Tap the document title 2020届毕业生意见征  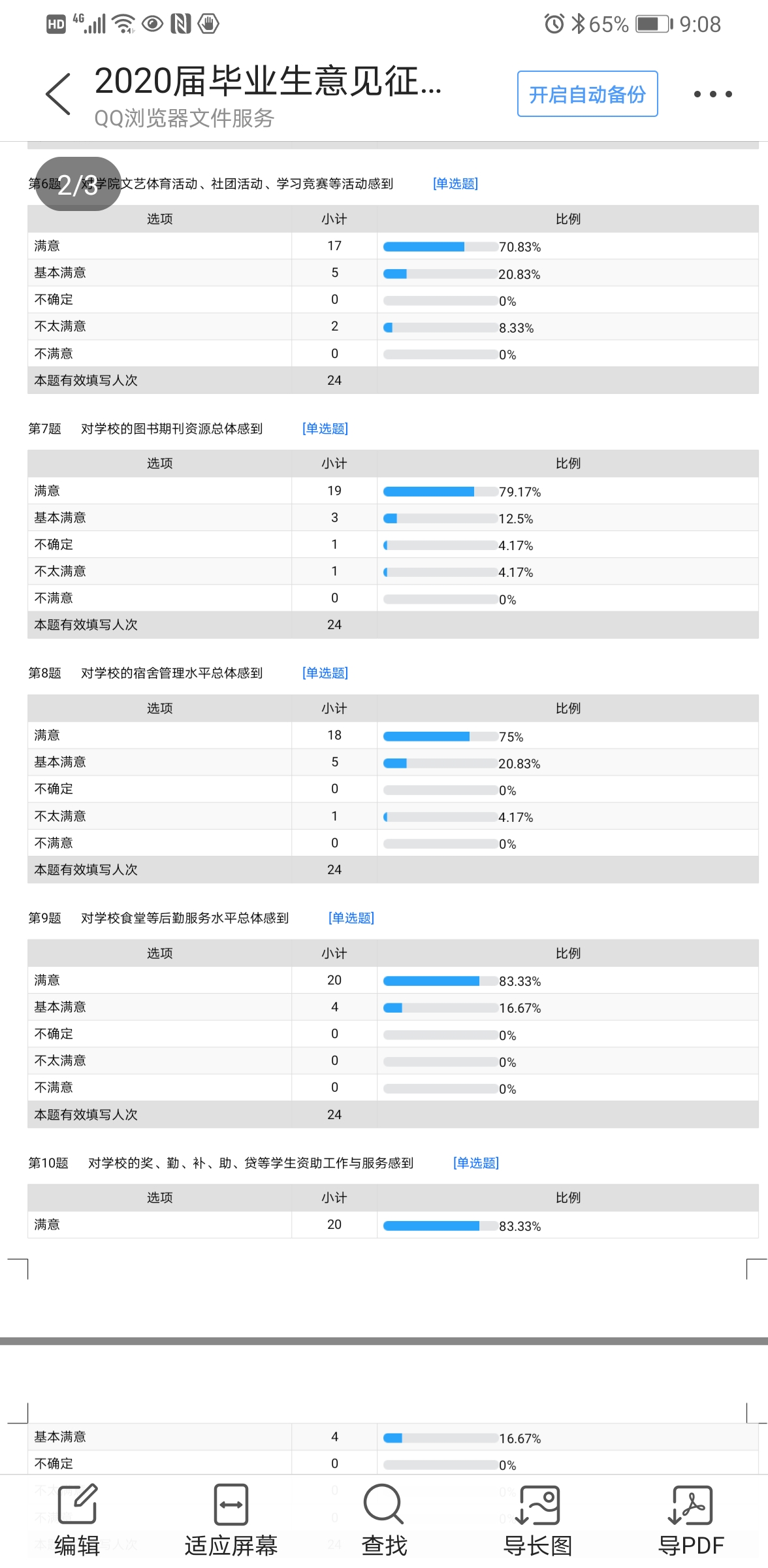coord(268,81)
